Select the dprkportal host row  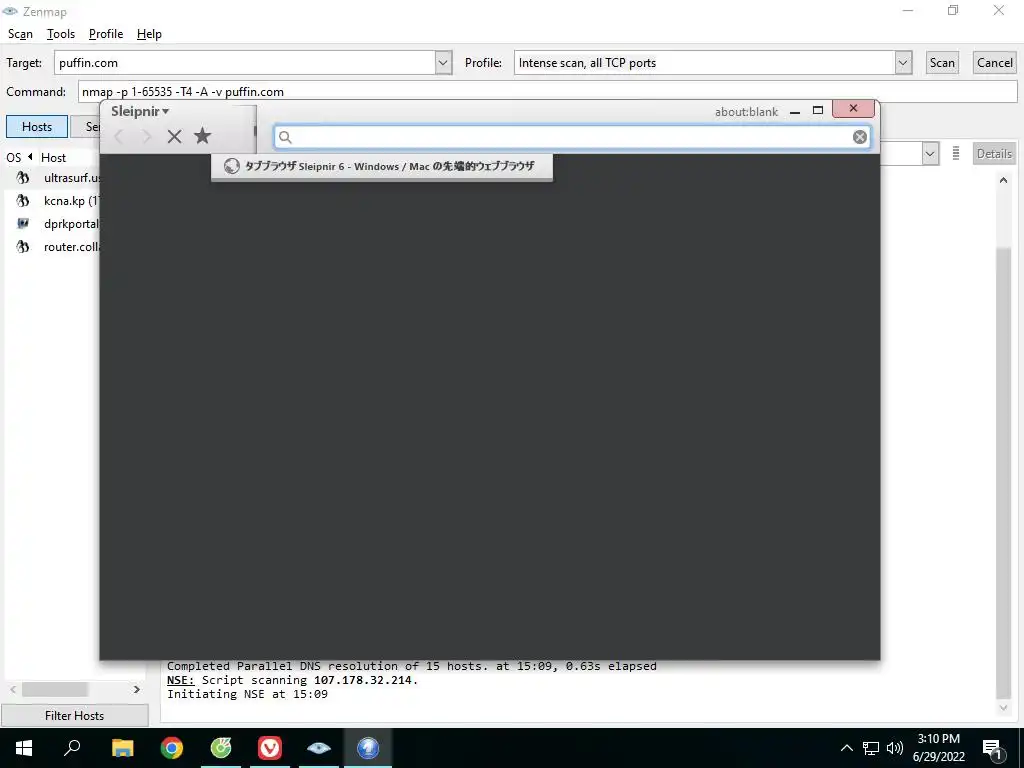click(x=52, y=223)
